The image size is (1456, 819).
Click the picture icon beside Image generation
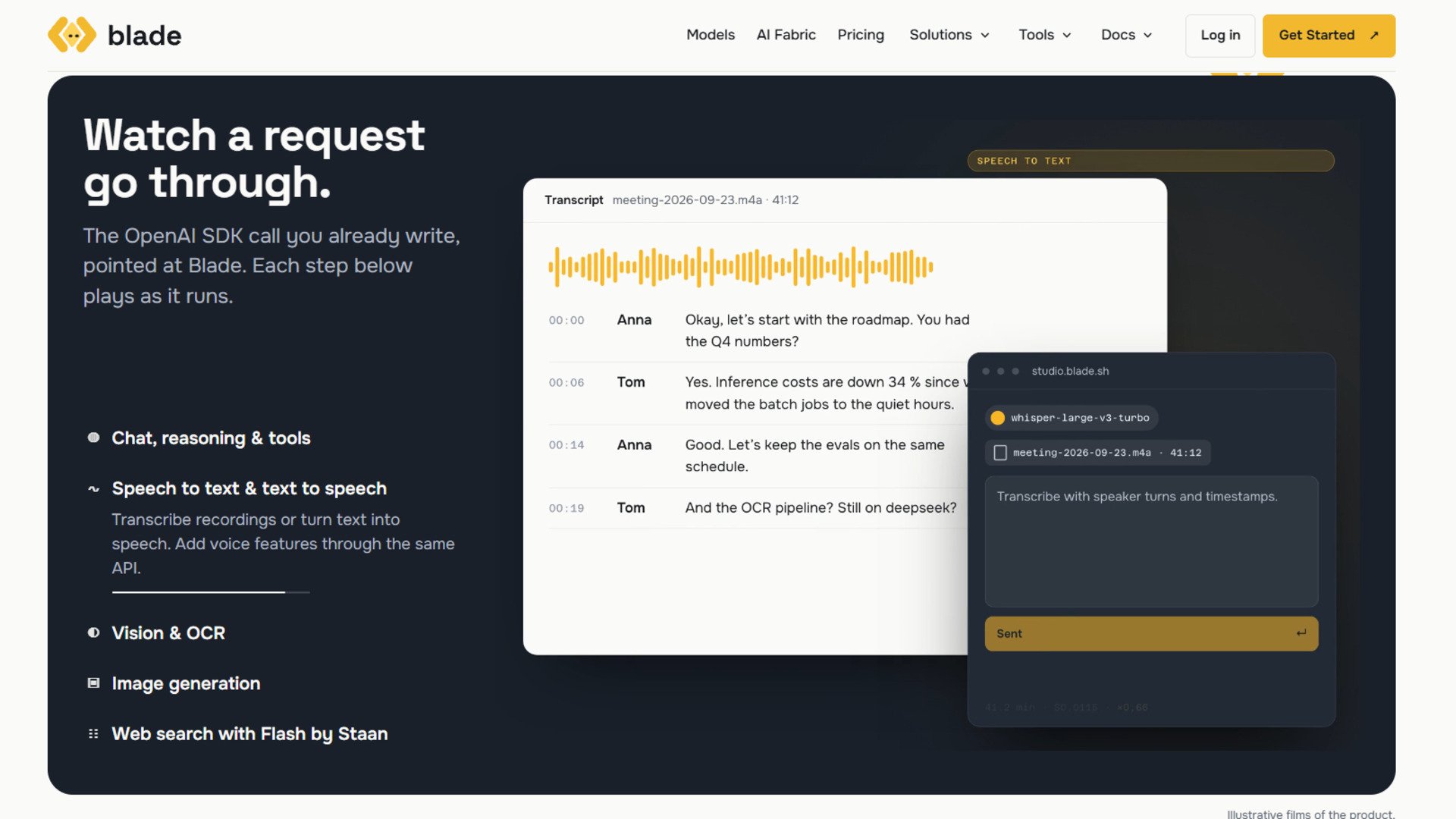point(93,683)
